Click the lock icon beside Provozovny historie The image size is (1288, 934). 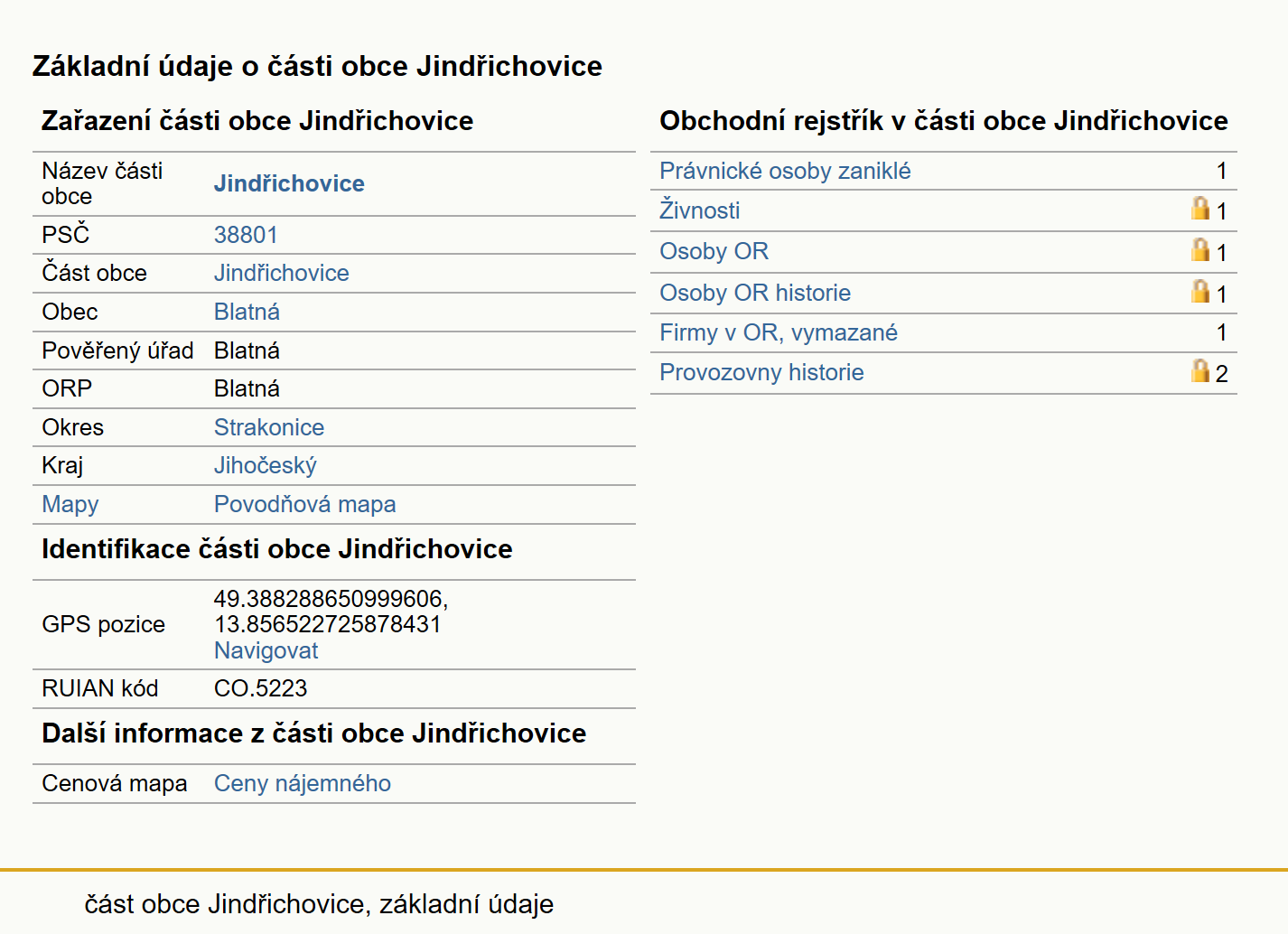pyautogui.click(x=1199, y=371)
